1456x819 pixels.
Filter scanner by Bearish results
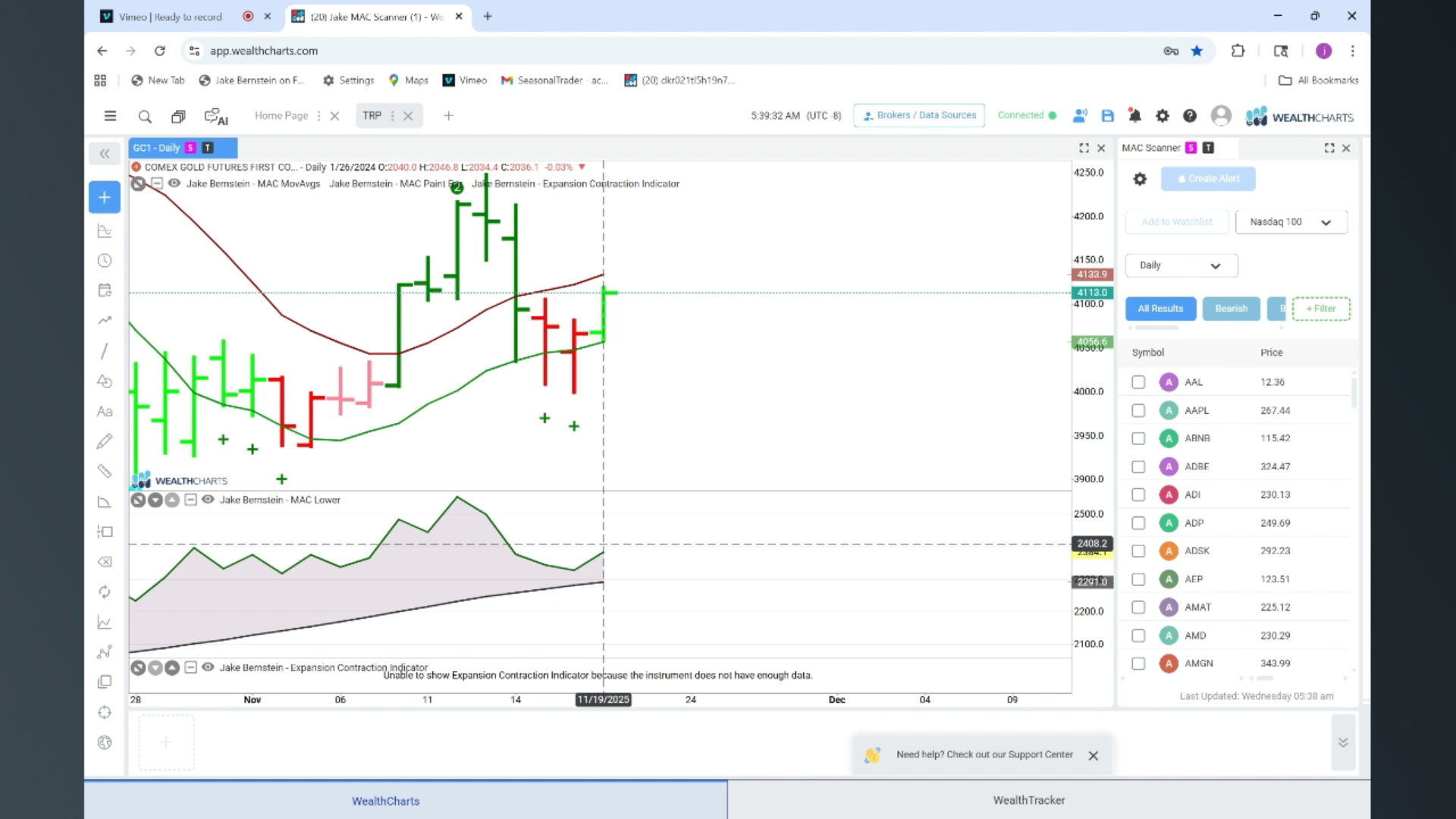1231,309
